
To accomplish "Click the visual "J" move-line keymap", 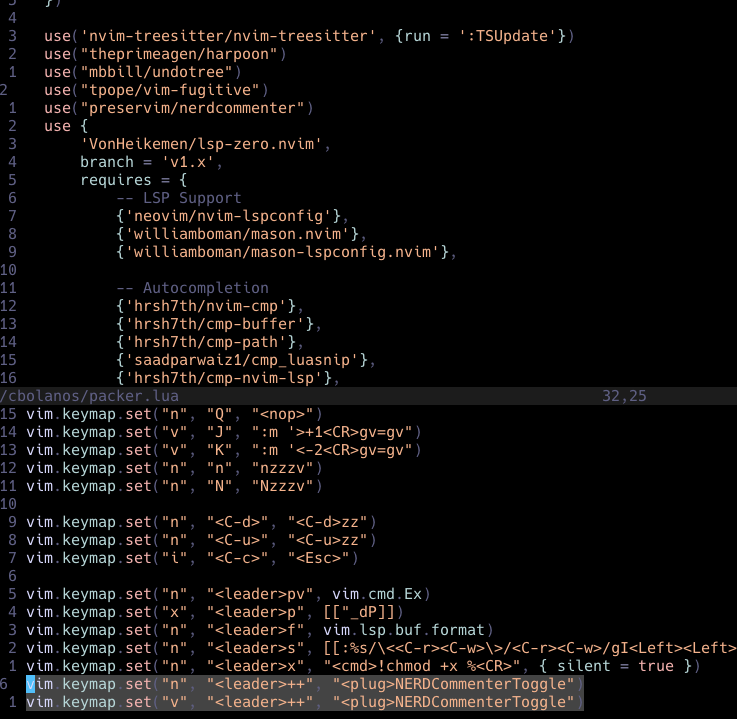I will pos(223,432).
